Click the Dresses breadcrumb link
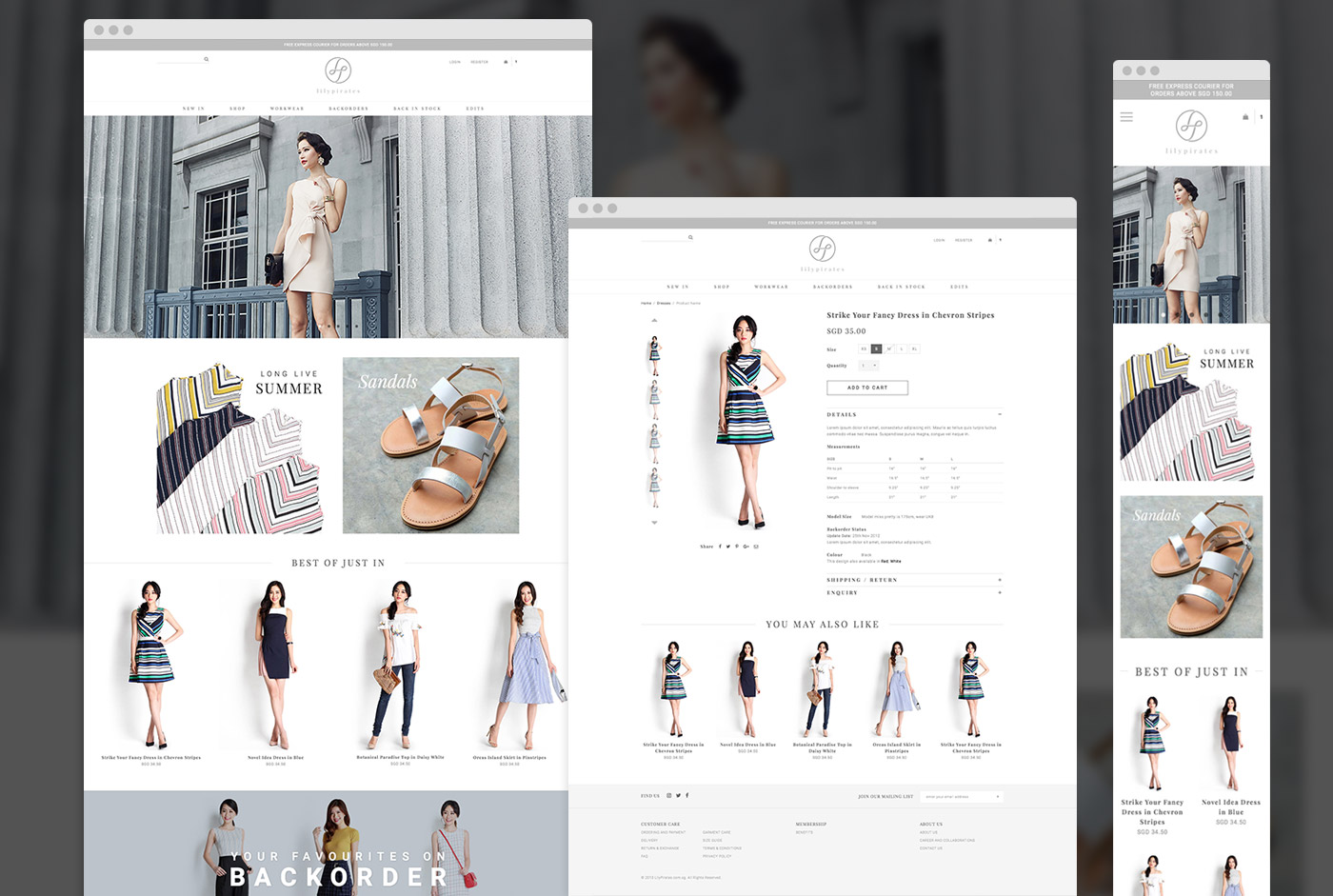The height and width of the screenshot is (896, 1333). click(x=664, y=303)
